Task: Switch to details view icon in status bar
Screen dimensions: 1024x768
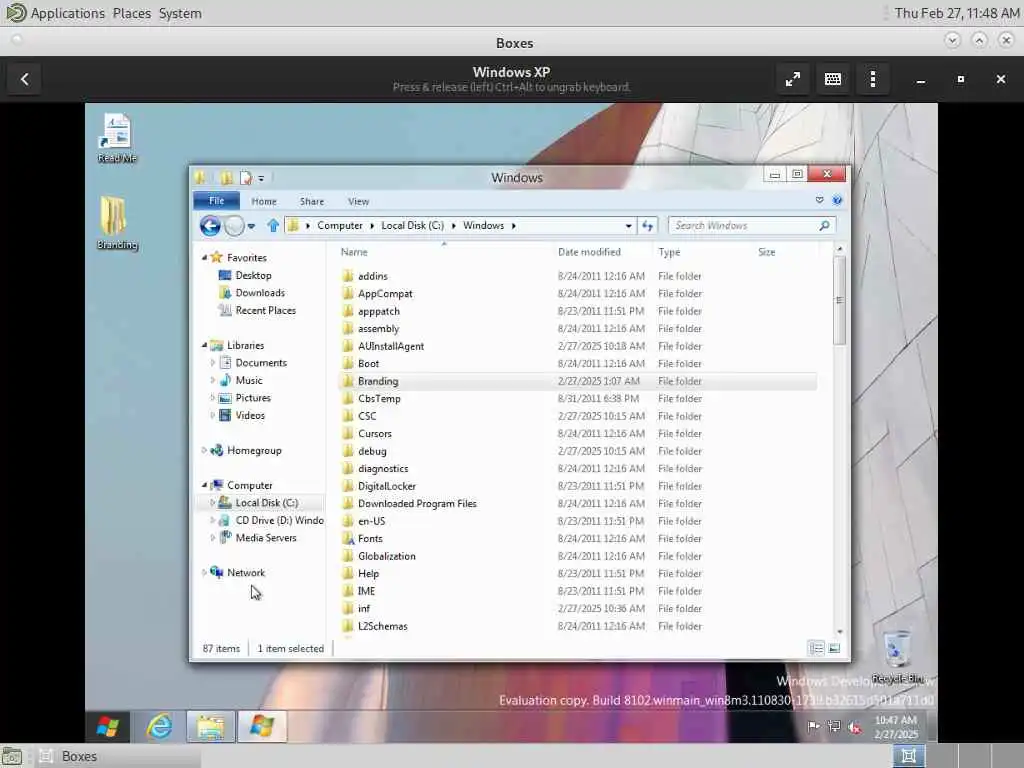Action: pyautogui.click(x=816, y=648)
